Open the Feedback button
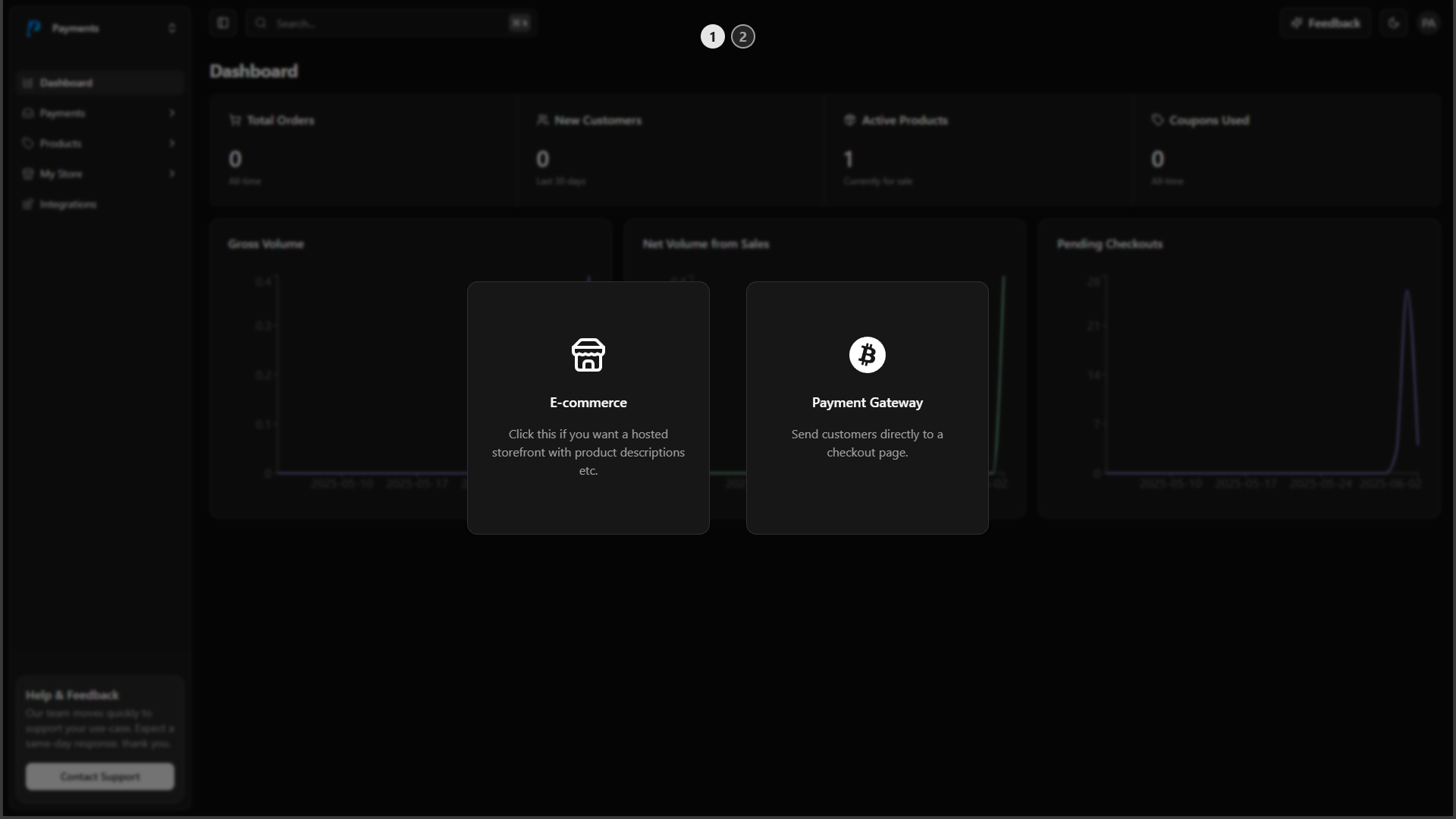1456x819 pixels. [x=1326, y=23]
